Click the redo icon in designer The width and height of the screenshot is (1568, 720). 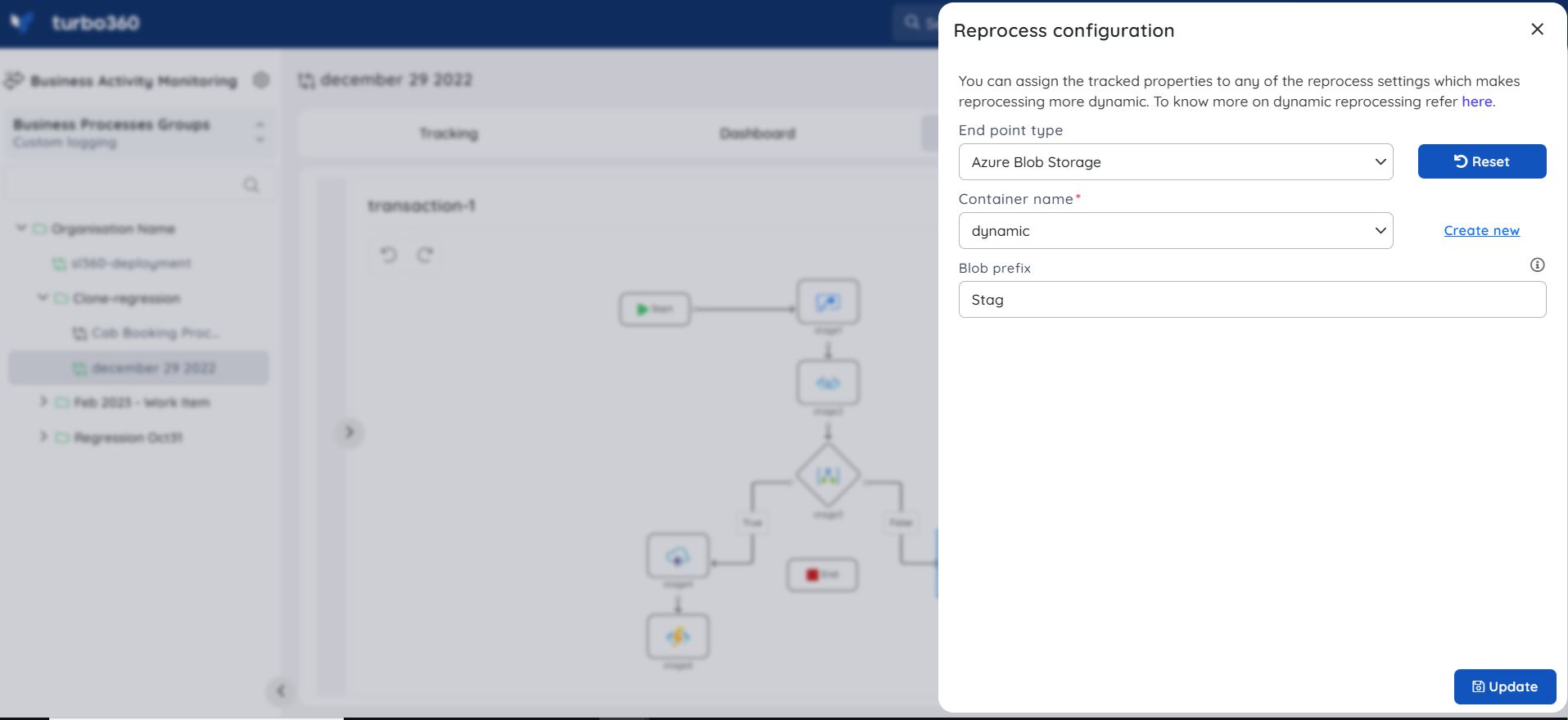(x=425, y=255)
